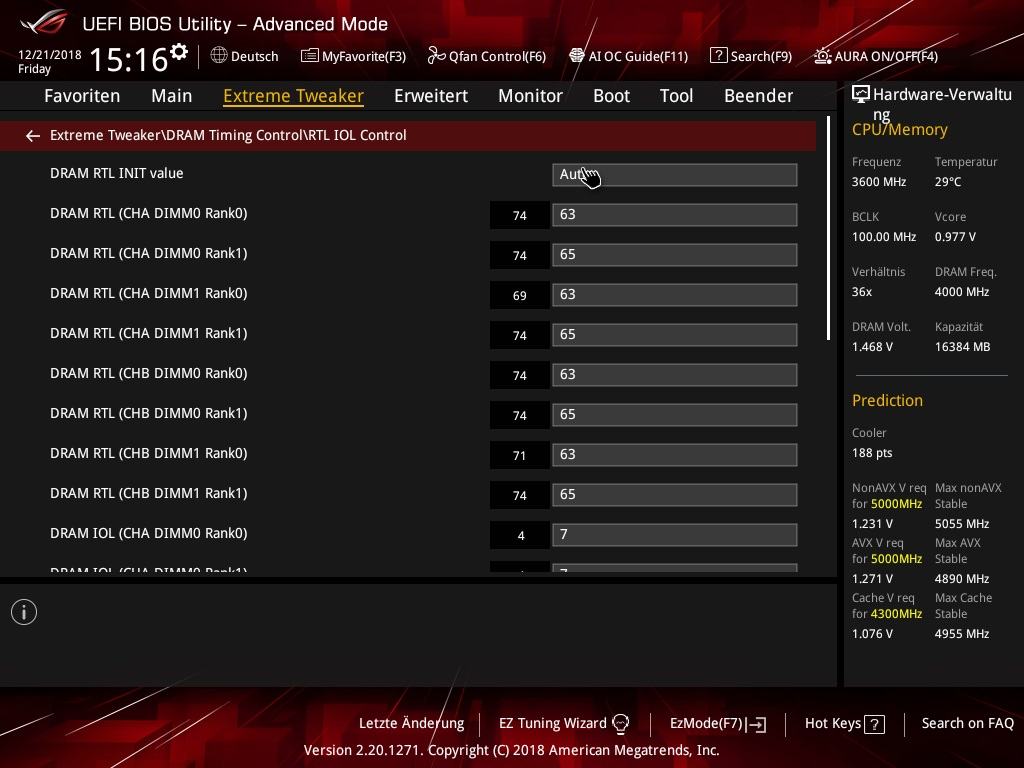Screen dimensions: 1024x768
Task: Toggle AURA lighting icon
Action: tap(823, 56)
